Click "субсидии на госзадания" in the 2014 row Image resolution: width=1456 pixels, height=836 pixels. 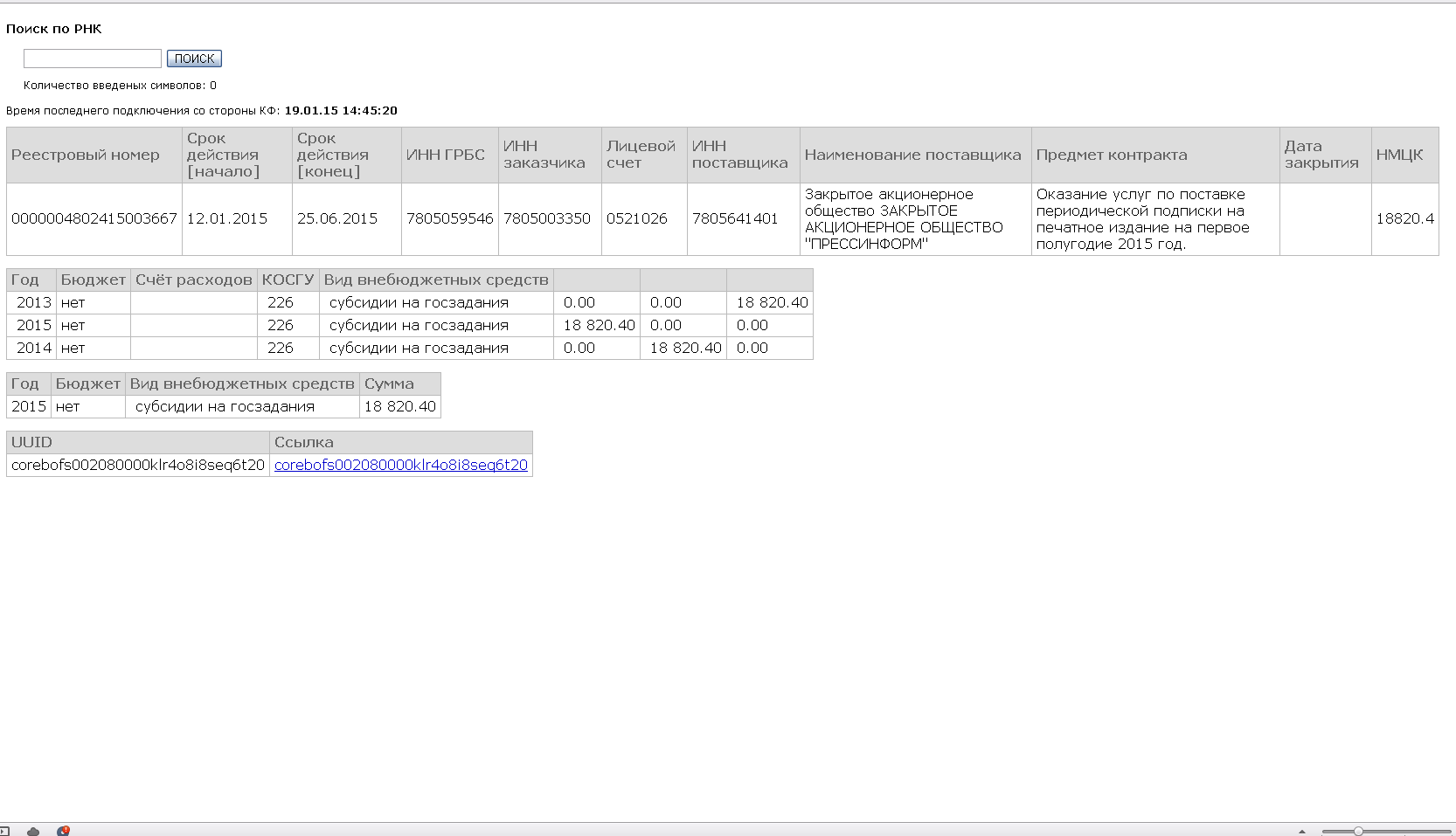419,348
